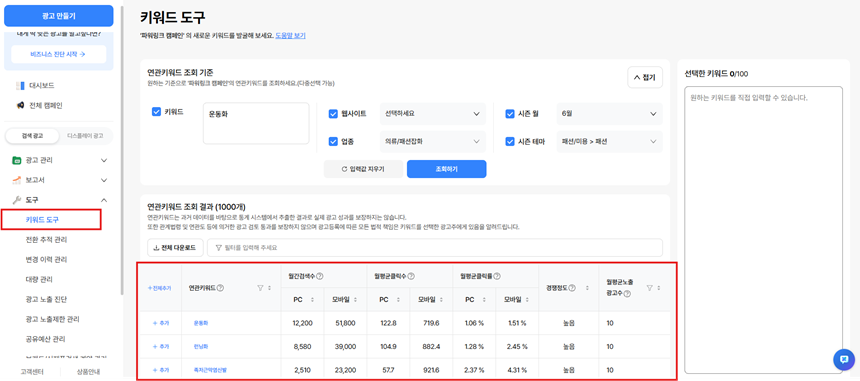Click the 운동화 keyword link in results
The height and width of the screenshot is (381, 860).
tap(201, 323)
